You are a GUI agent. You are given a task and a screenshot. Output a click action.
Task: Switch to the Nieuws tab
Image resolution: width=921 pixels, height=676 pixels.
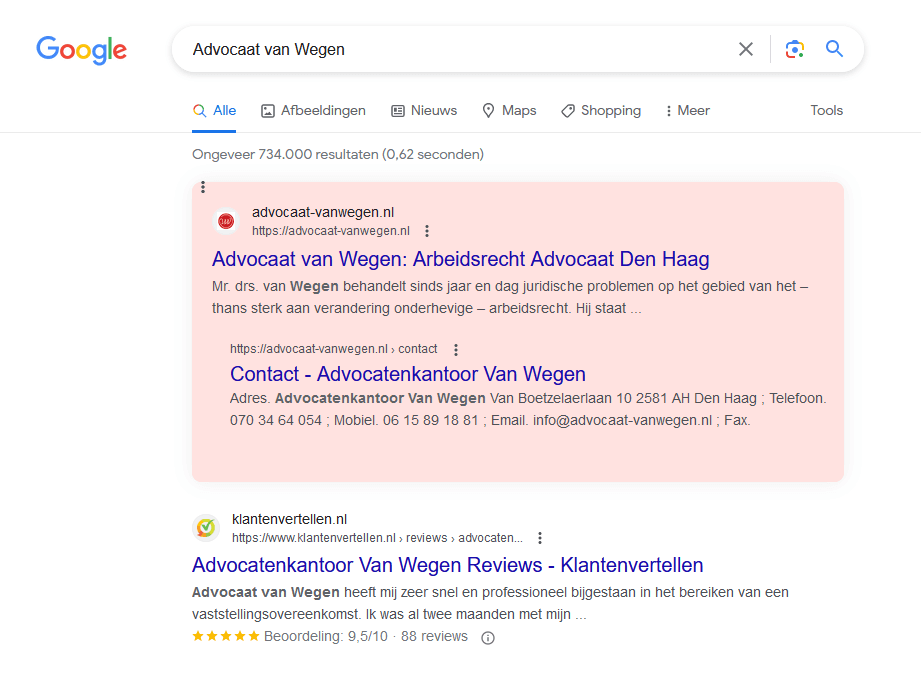pos(423,111)
